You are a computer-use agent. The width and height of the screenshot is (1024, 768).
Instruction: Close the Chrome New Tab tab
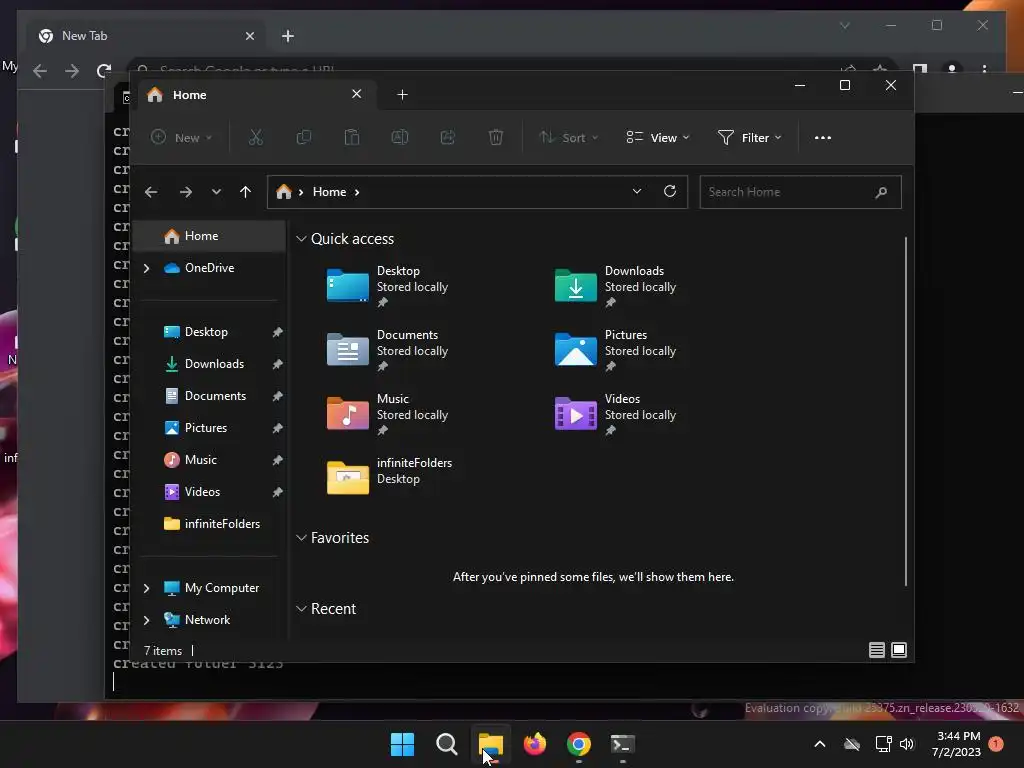pyautogui.click(x=249, y=36)
